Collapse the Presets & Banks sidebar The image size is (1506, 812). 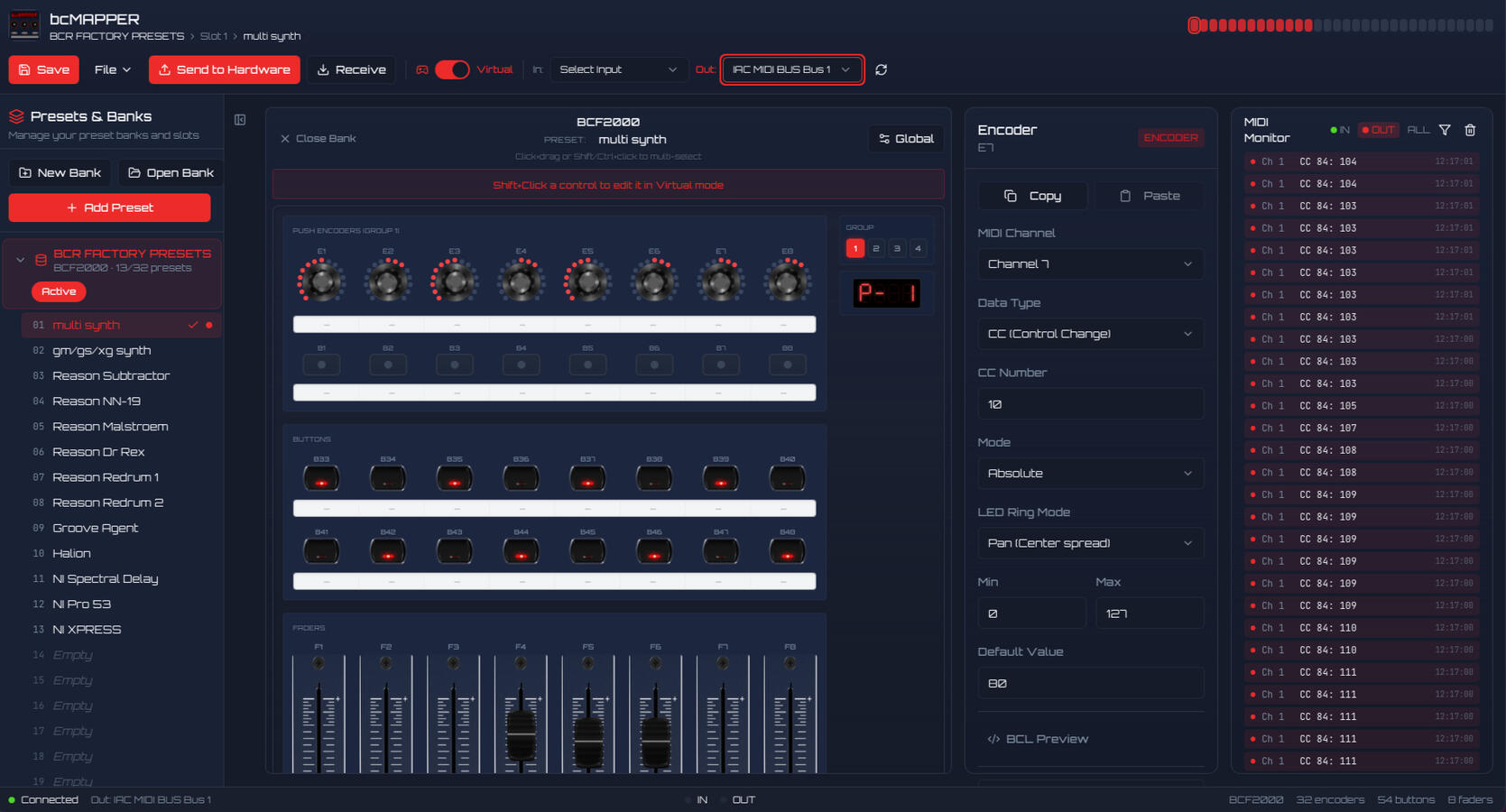coord(239,120)
